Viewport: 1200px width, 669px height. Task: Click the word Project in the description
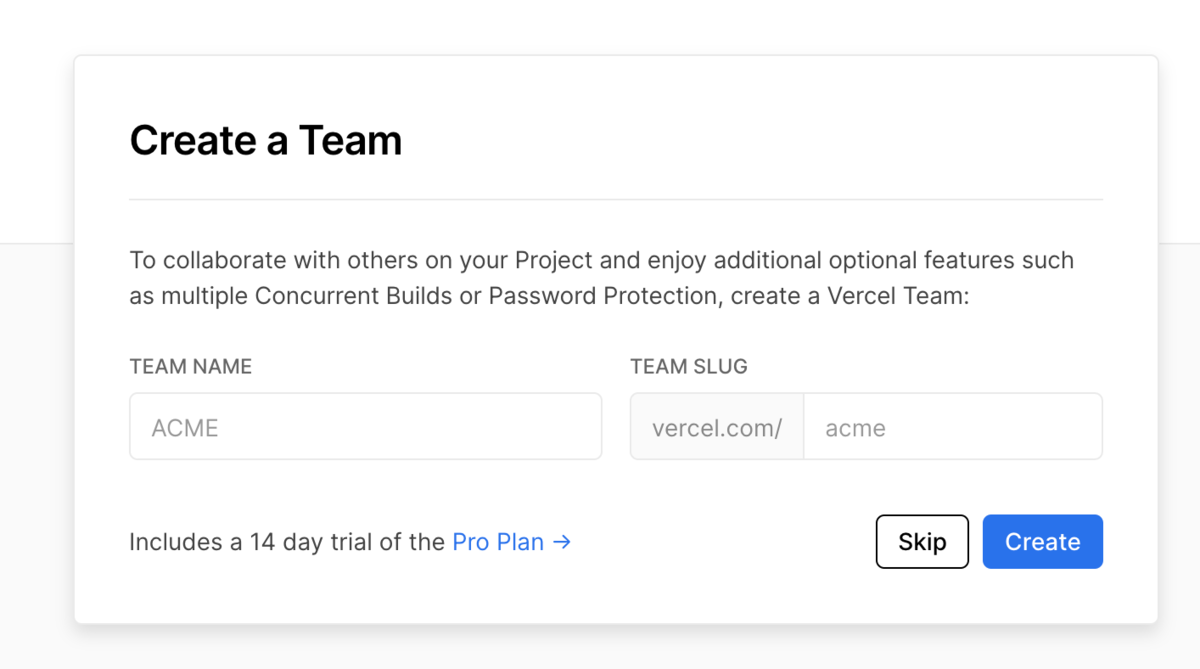tap(553, 260)
